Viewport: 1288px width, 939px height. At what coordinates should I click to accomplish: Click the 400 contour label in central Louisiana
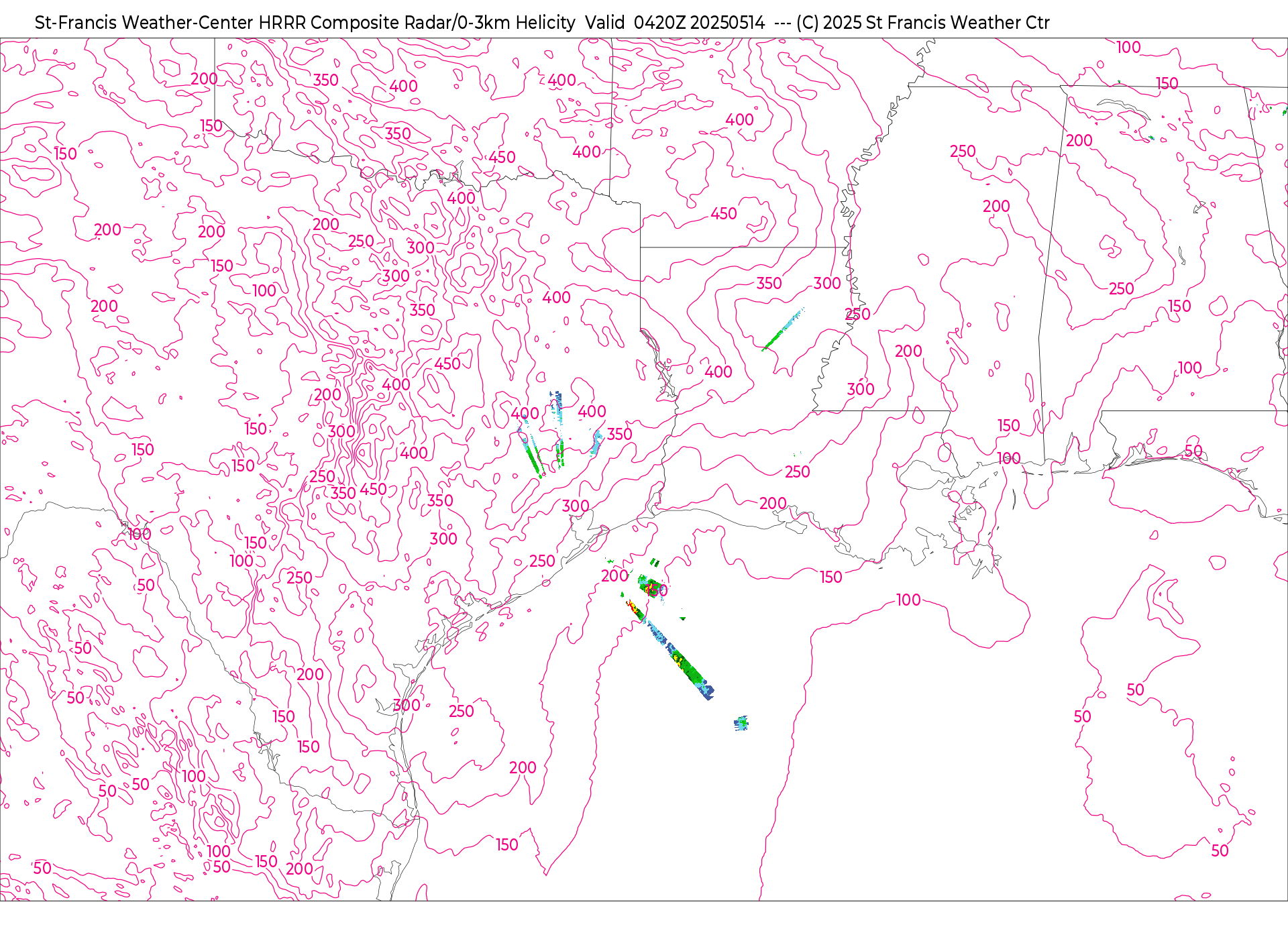point(718,372)
